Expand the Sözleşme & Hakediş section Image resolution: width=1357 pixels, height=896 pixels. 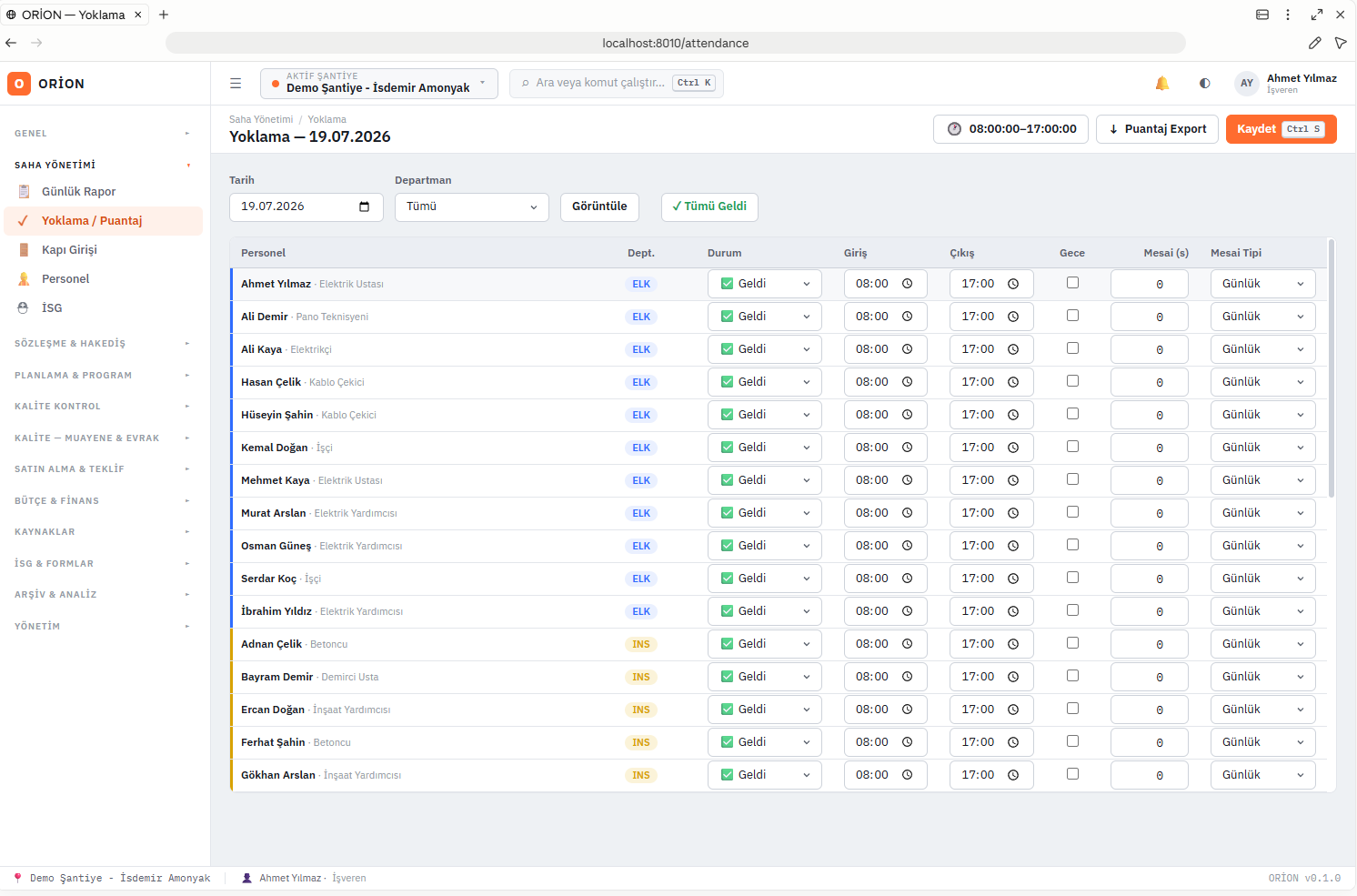(103, 344)
